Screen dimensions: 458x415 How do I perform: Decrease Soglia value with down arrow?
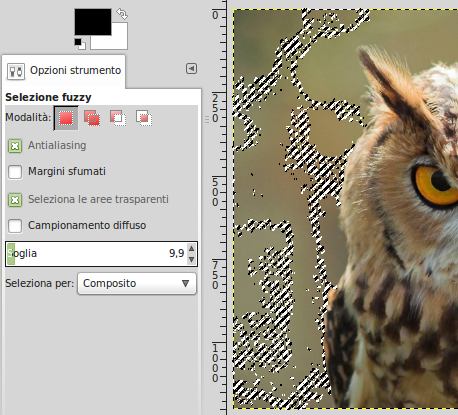pos(191,259)
